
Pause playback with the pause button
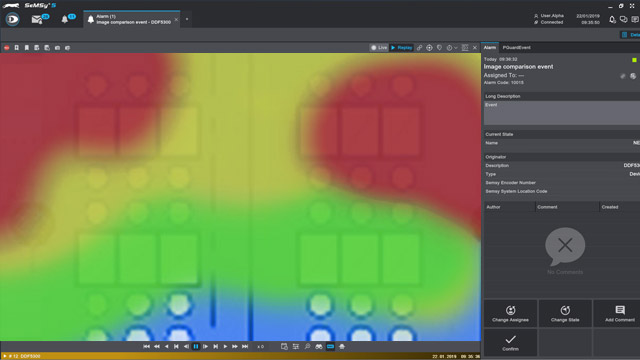(196, 347)
